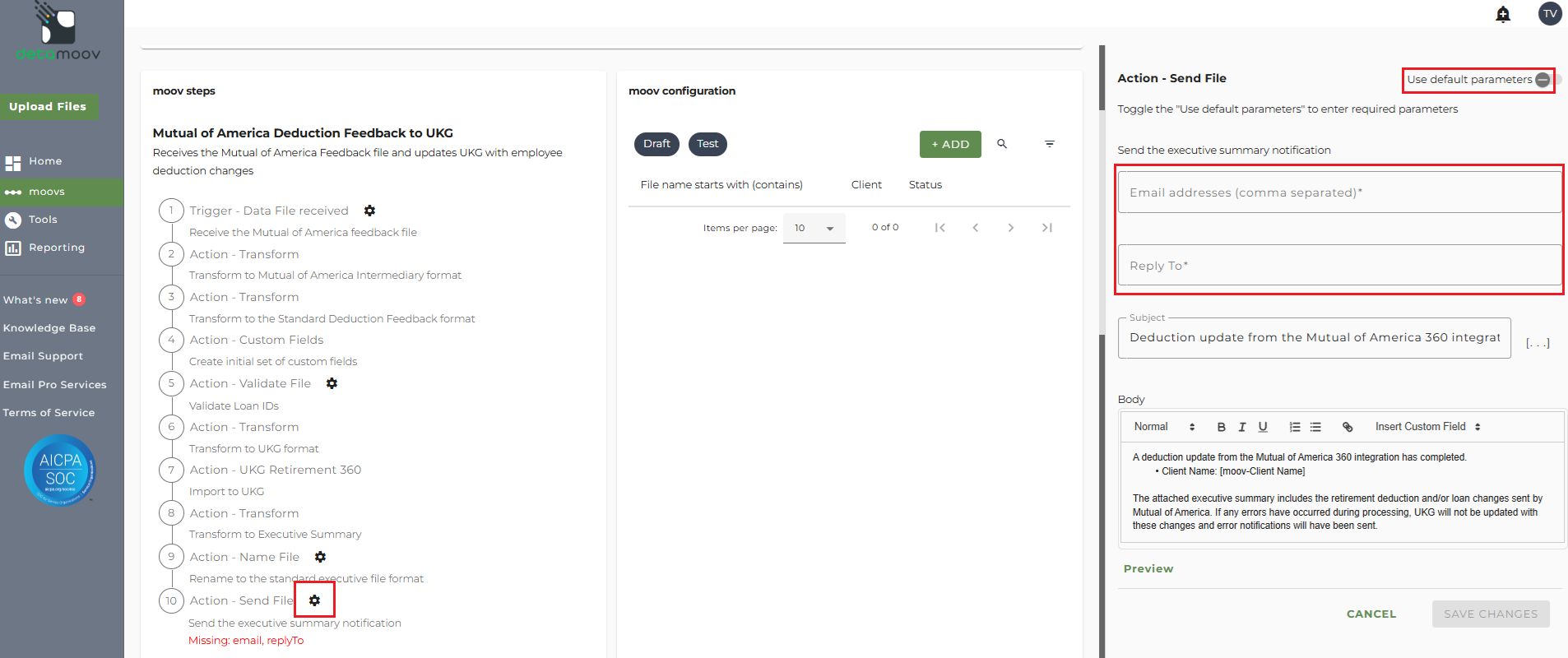Screen dimensions: 1568x658
Task: Open moovs in sidebar
Action: click(x=62, y=192)
